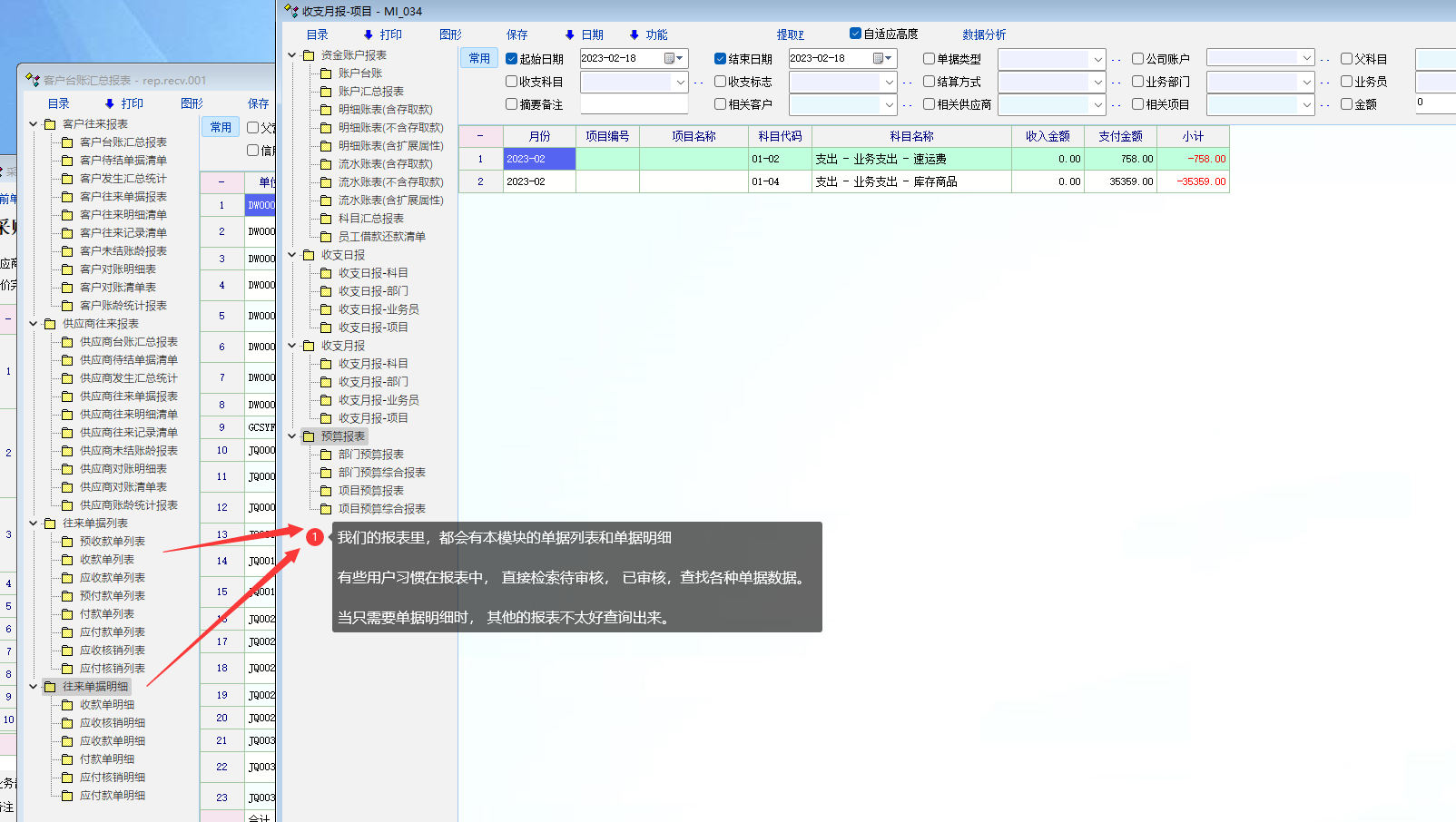Click the folder icon of 收款单明细
The width and height of the screenshot is (1456, 822).
click(67, 705)
